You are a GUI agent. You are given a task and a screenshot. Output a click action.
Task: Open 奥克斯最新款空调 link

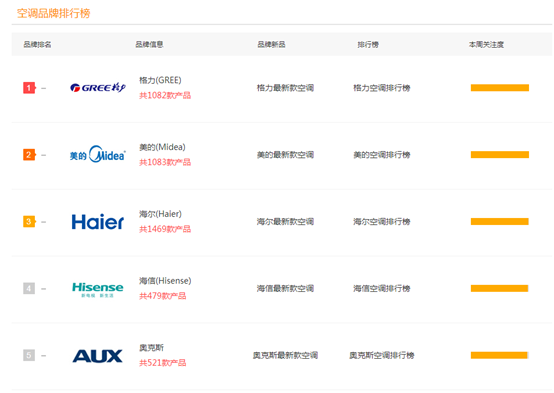(x=285, y=355)
